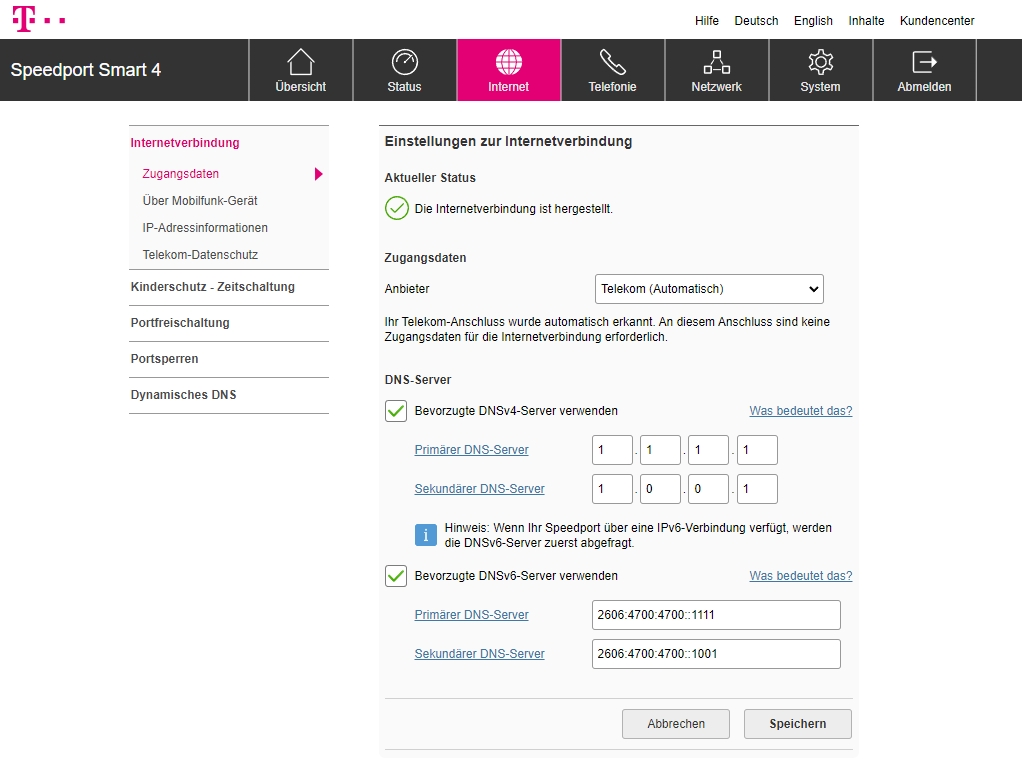This screenshot has height=777, width=1022.
Task: Select IP-Adressinformationen in the sidebar
Action: click(x=205, y=228)
